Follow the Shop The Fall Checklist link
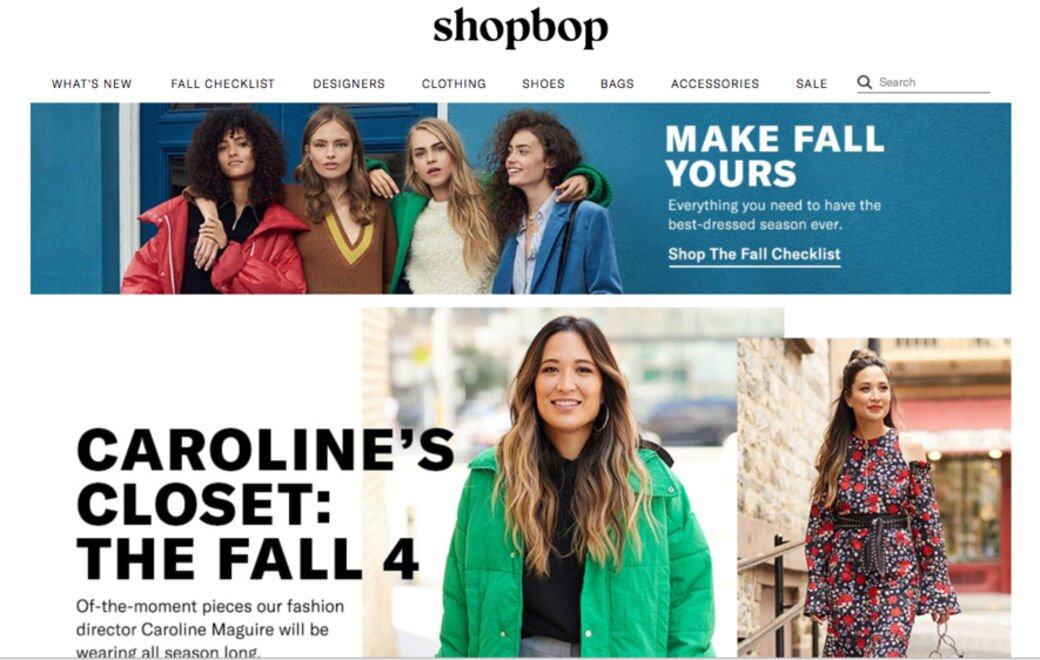Screen dimensions: 1040x660 (x=754, y=254)
